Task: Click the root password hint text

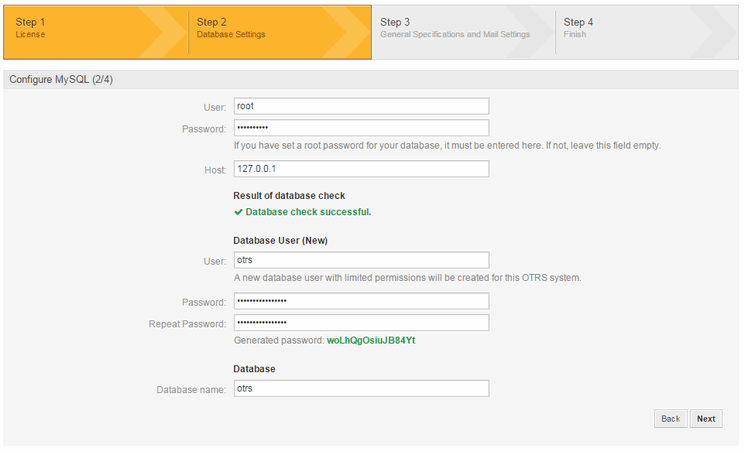Action: [447, 145]
